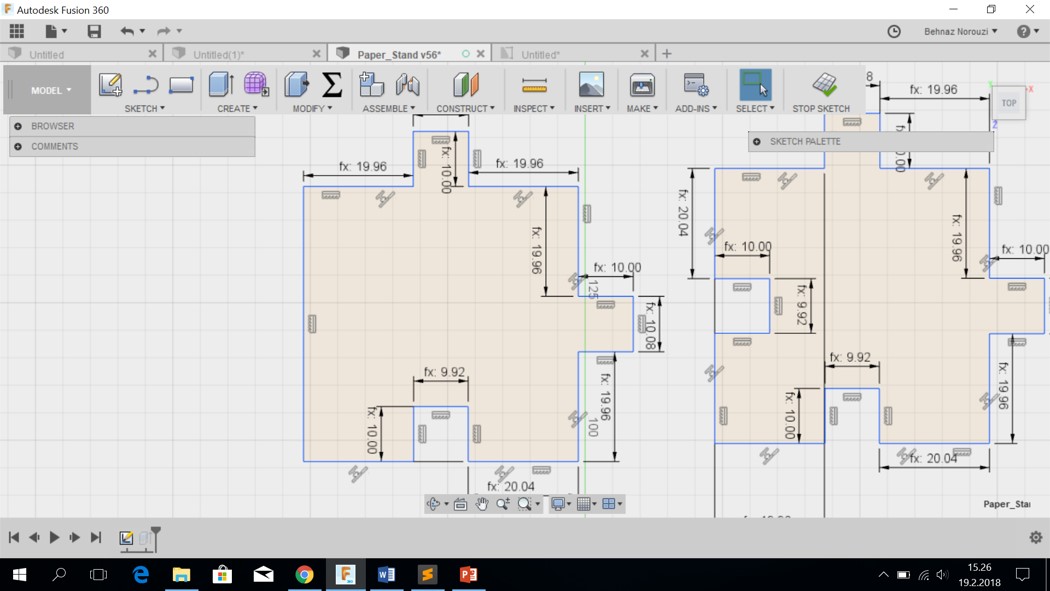Image resolution: width=1050 pixels, height=591 pixels.
Task: Expand the CONSTRUCT menu
Action: (x=465, y=108)
